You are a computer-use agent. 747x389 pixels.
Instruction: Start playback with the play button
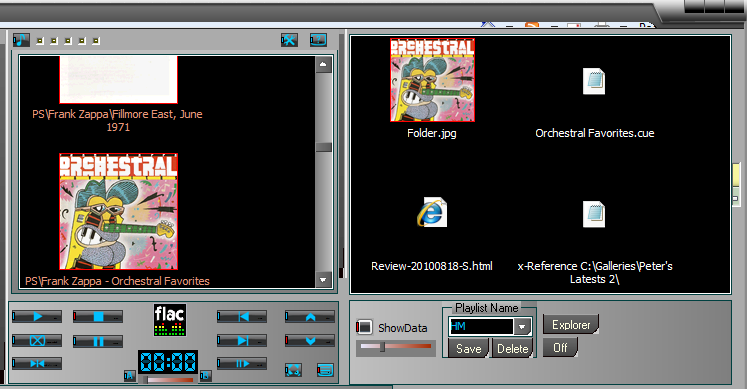(x=37, y=316)
